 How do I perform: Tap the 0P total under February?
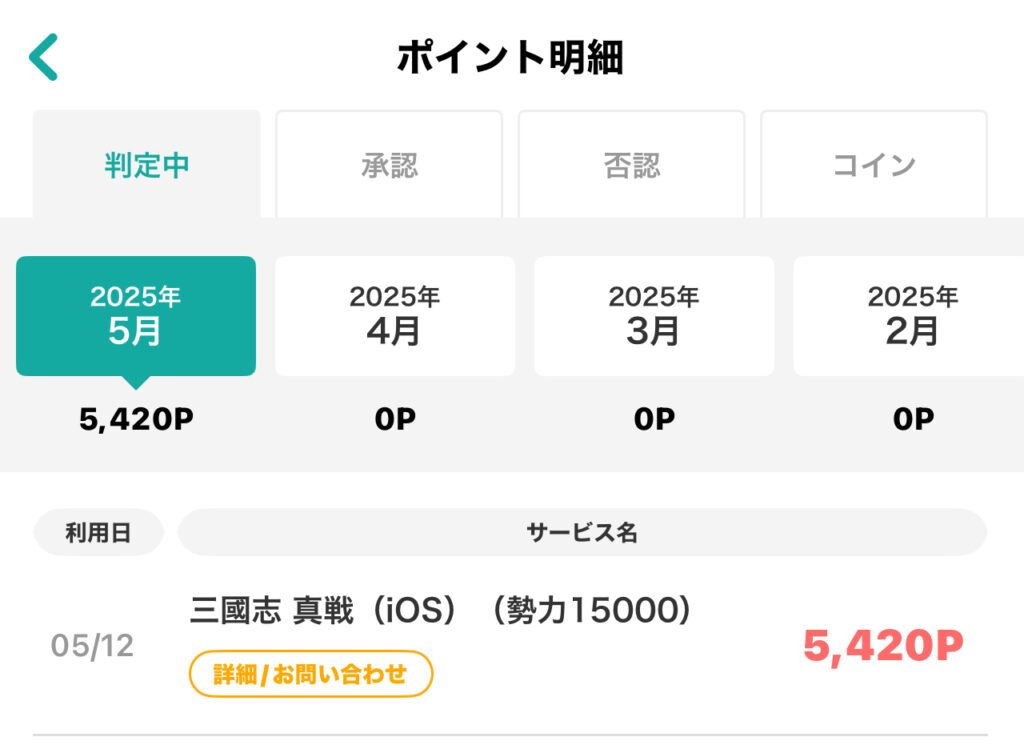tap(914, 419)
